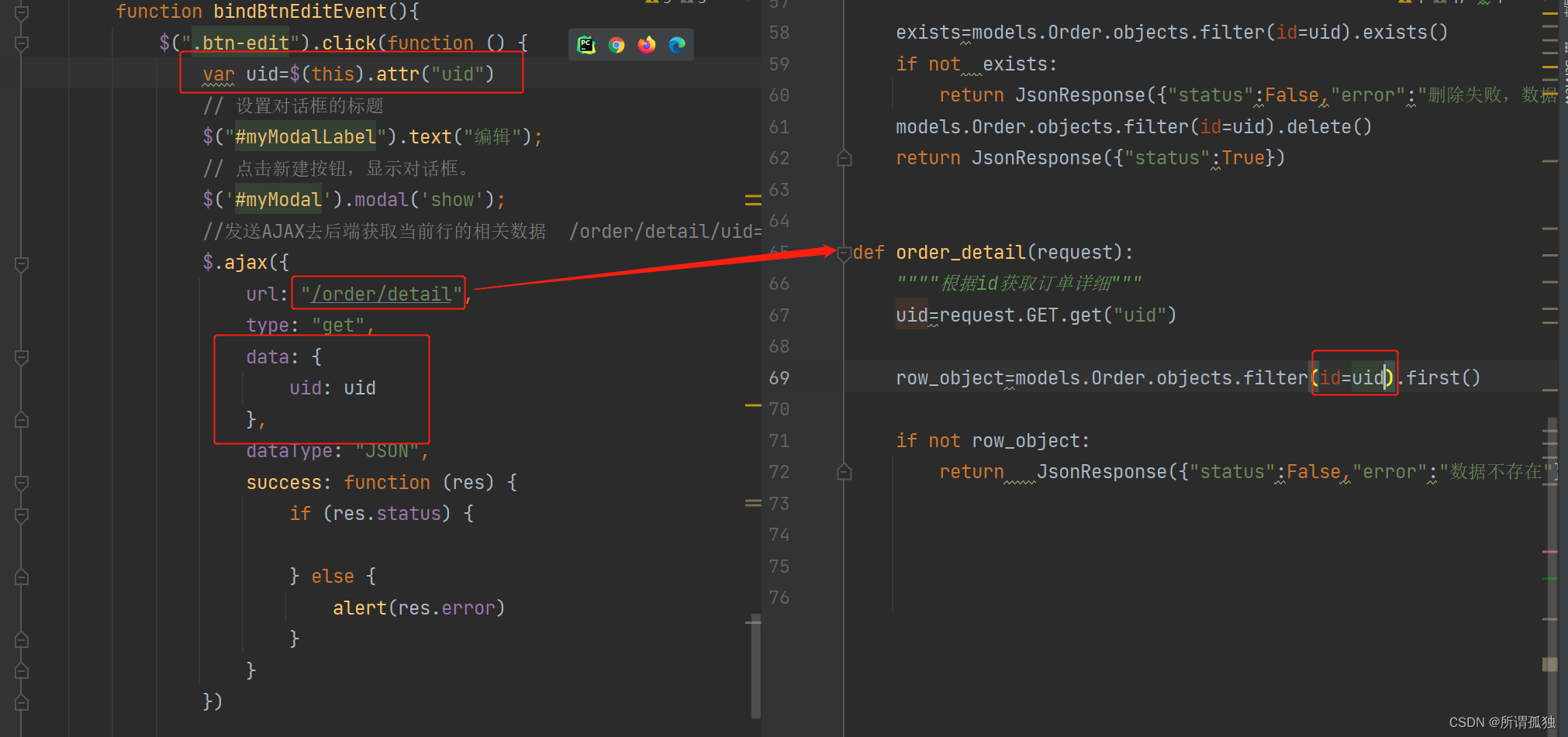Screen dimensions: 1568x737
Task: Click fold end marker beside final })
Action: [22, 702]
